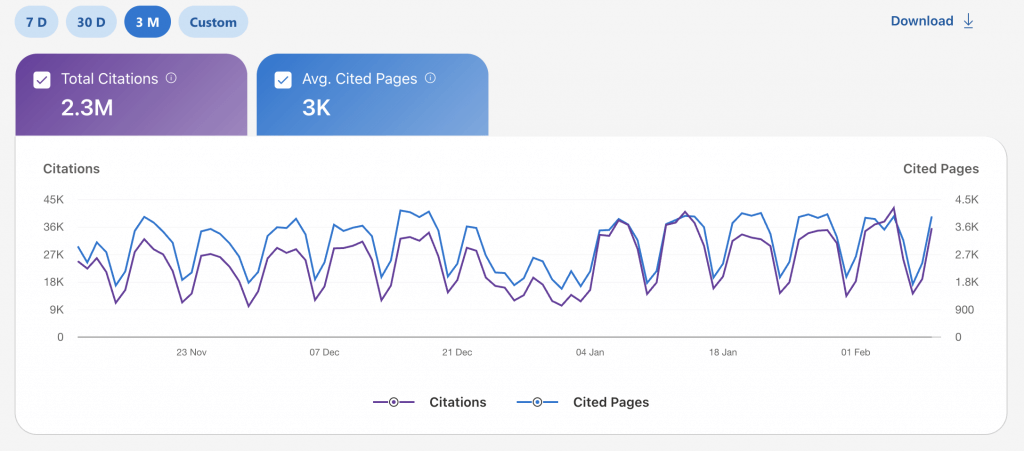Toggle the Citations series legend label
The image size is (1024, 451).
coord(457,402)
